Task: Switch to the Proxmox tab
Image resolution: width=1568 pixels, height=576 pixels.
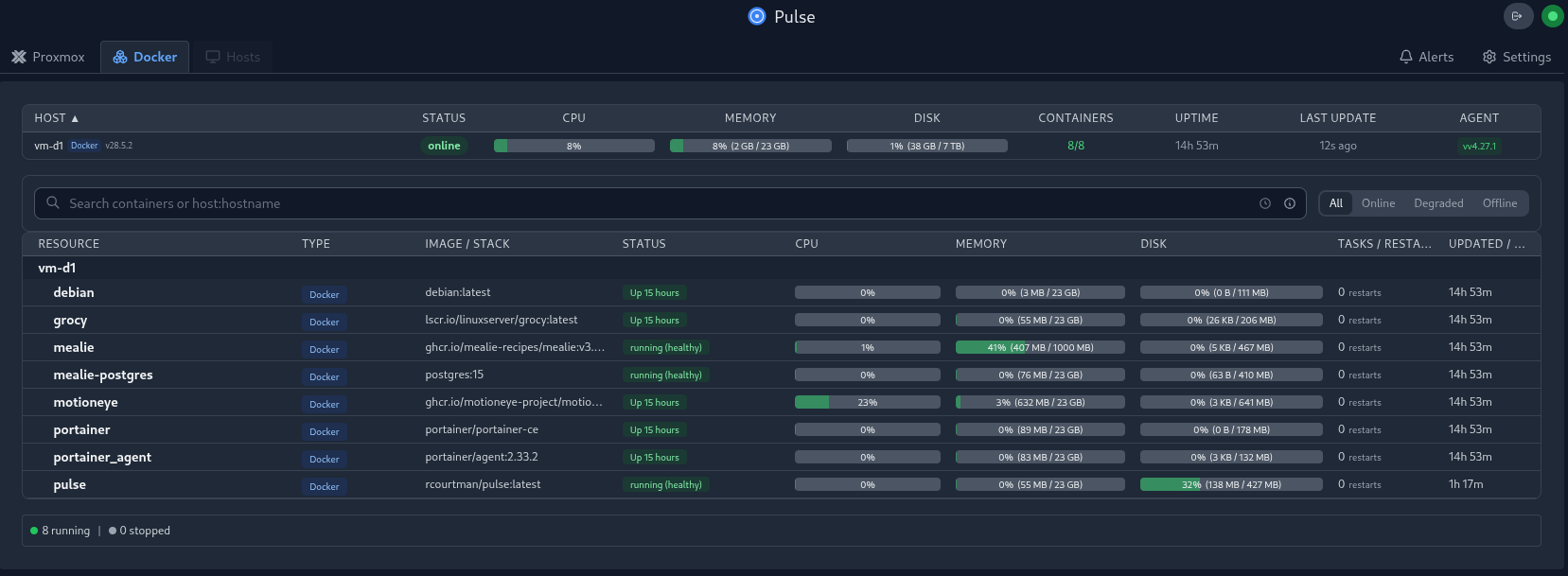Action: [48, 57]
